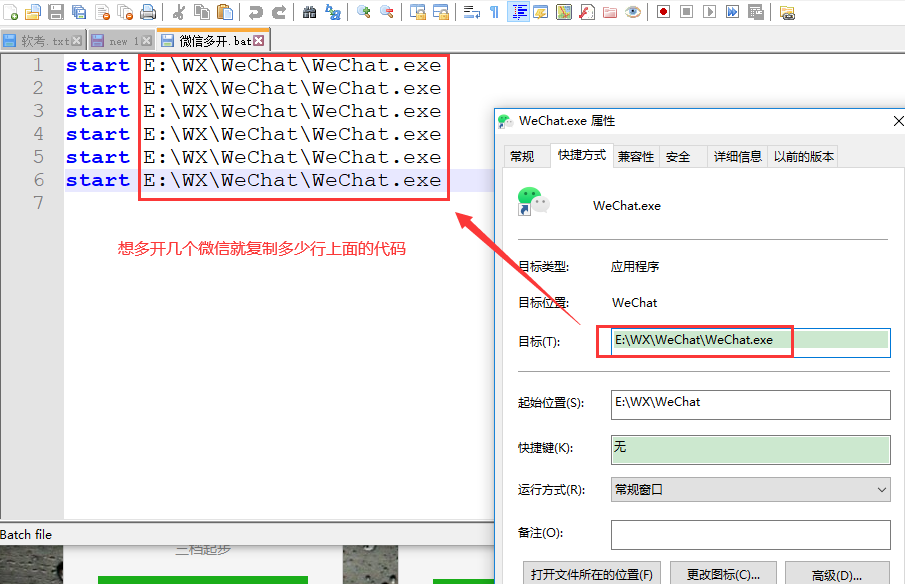Image resolution: width=905 pixels, height=584 pixels.
Task: Open the Replace dialog icon
Action: pos(332,12)
